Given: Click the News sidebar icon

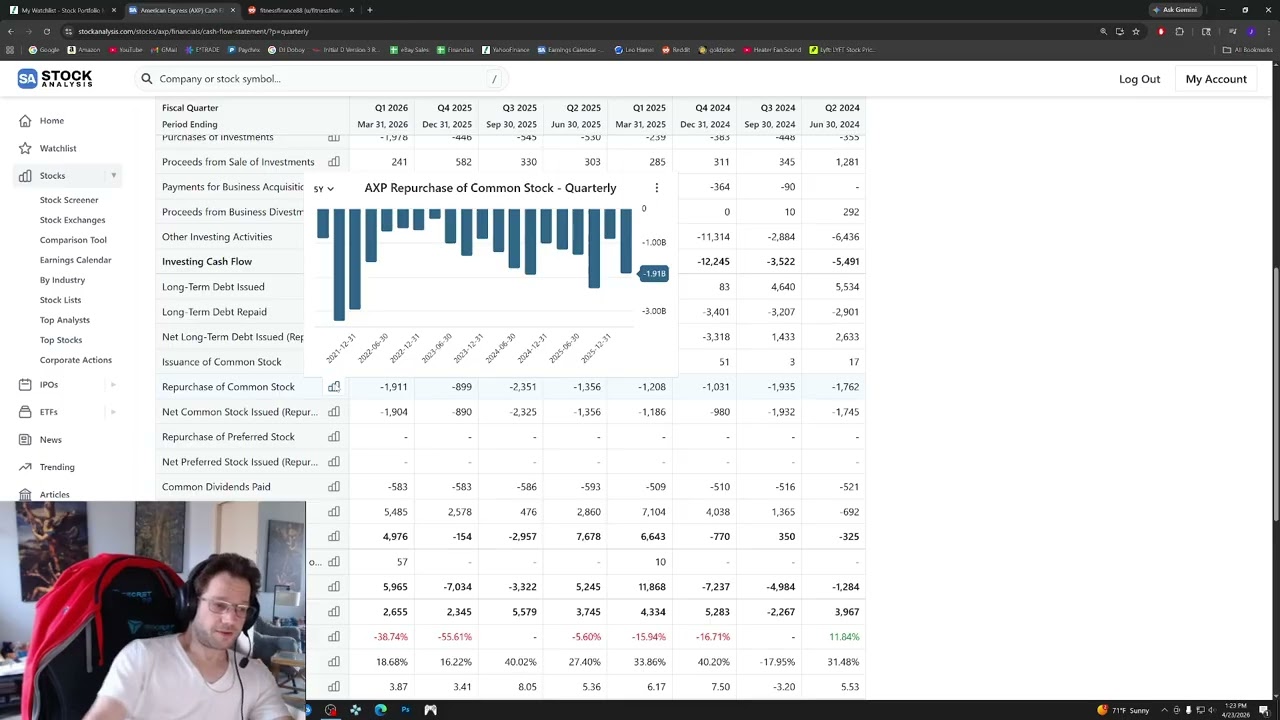Looking at the screenshot, I should click(x=25, y=440).
